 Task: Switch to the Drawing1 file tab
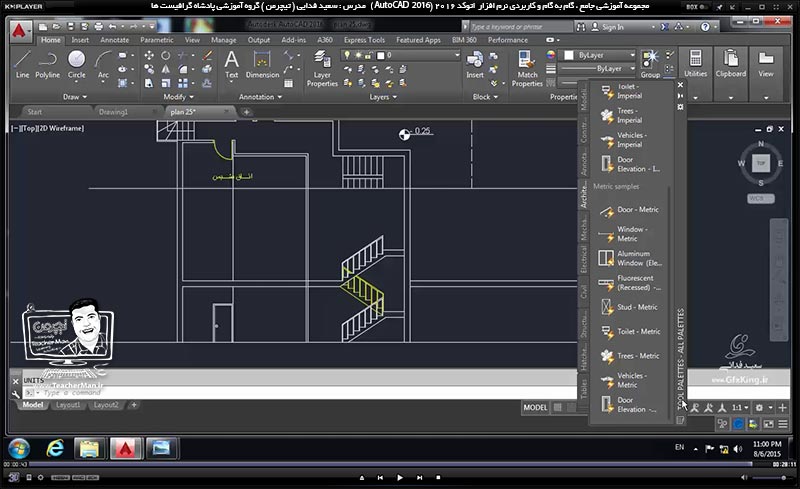[x=113, y=112]
